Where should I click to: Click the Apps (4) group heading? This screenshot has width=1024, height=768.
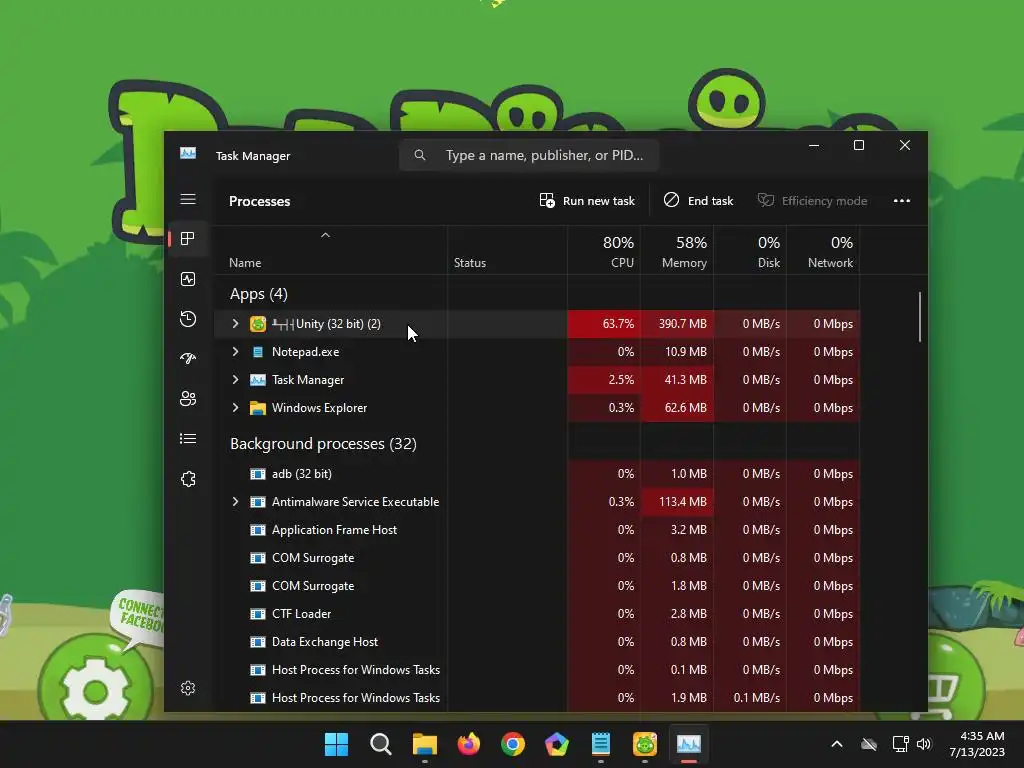(x=259, y=295)
